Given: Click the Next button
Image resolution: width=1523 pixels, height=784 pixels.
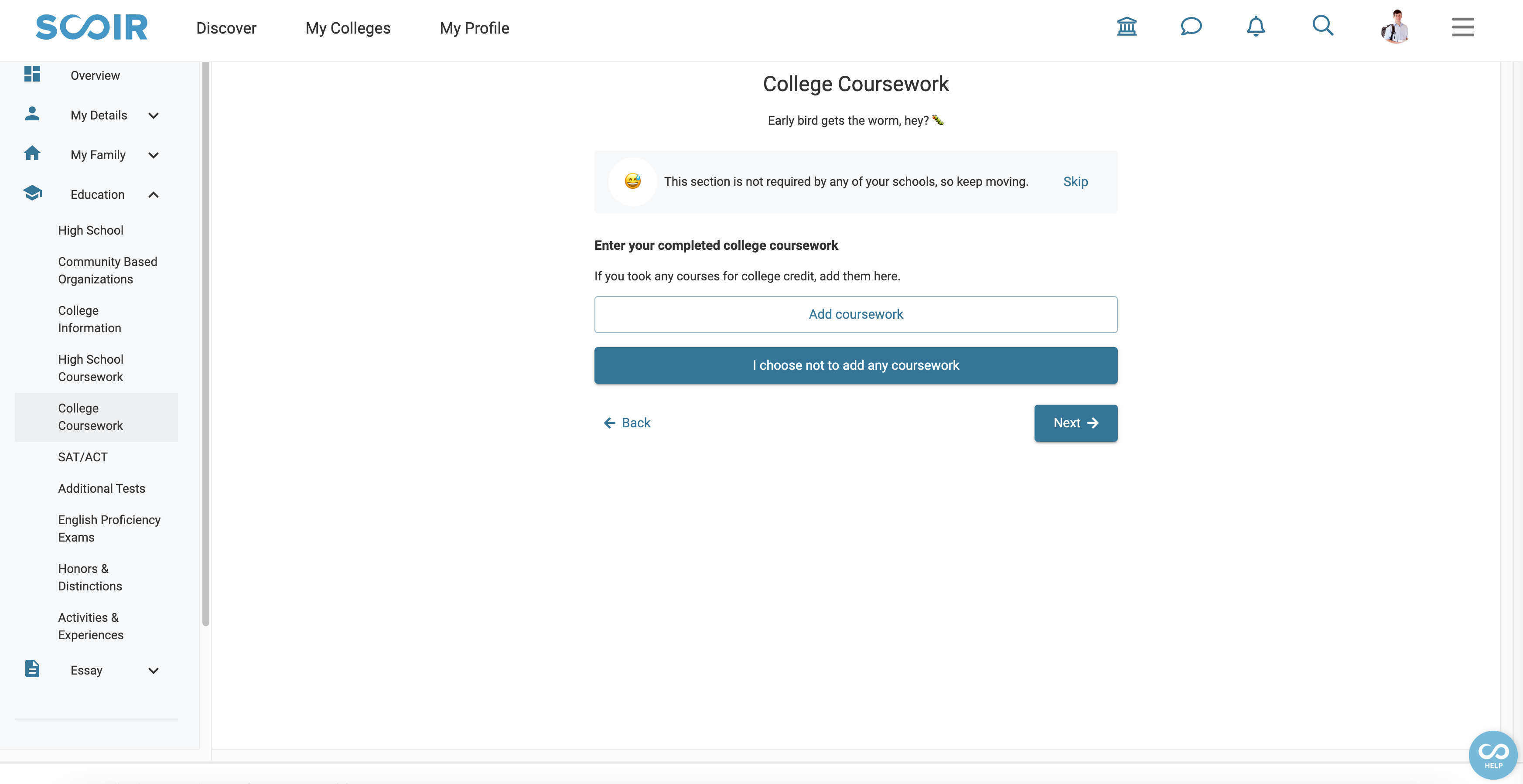Looking at the screenshot, I should click(x=1076, y=423).
